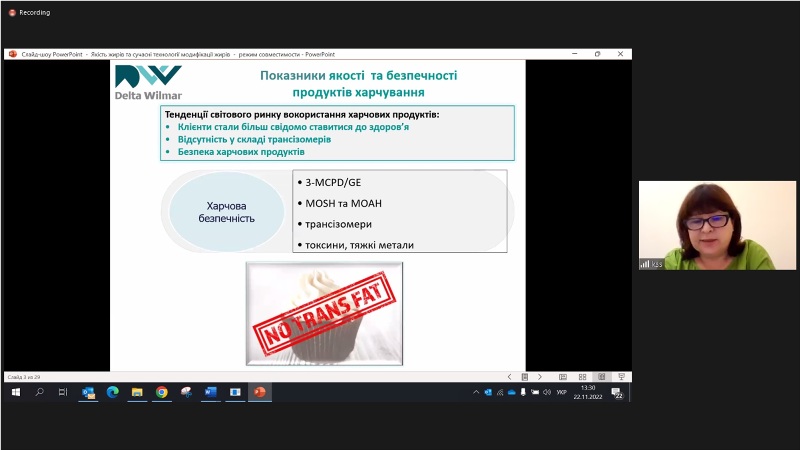This screenshot has height=450, width=800.
Task: Switch to Normal view in the status bar
Action: (x=563, y=377)
